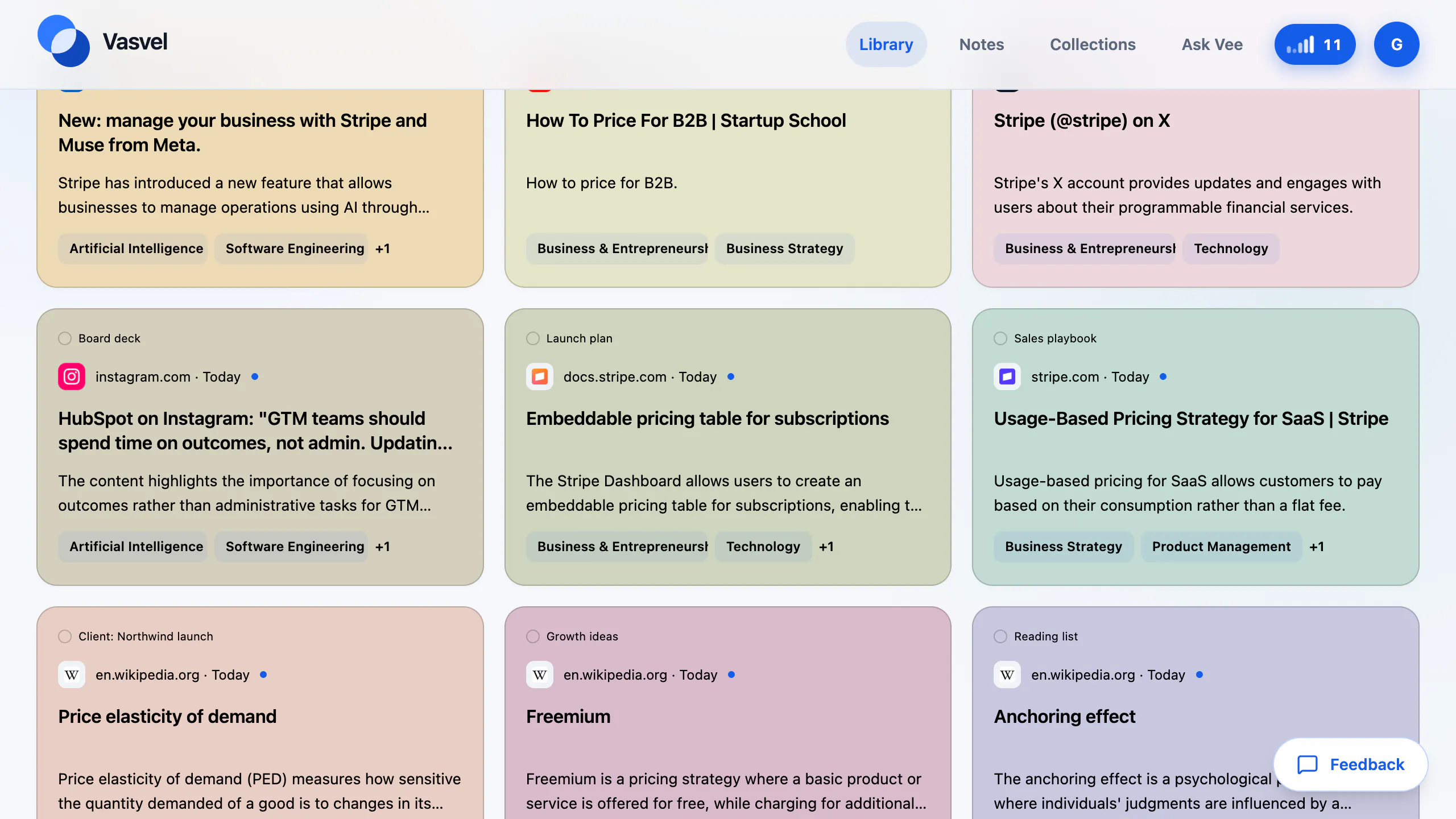Open the Anchoring effect title
The width and height of the screenshot is (1456, 819).
tap(1064, 717)
